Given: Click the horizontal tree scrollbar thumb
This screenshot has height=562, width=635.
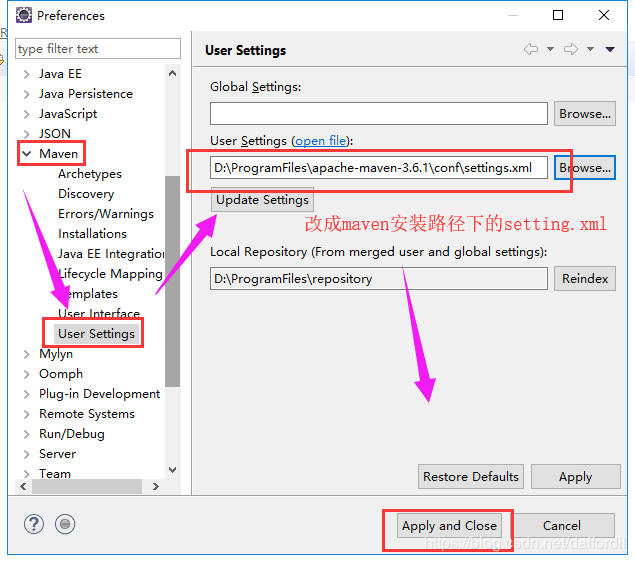Looking at the screenshot, I should pos(87,486).
